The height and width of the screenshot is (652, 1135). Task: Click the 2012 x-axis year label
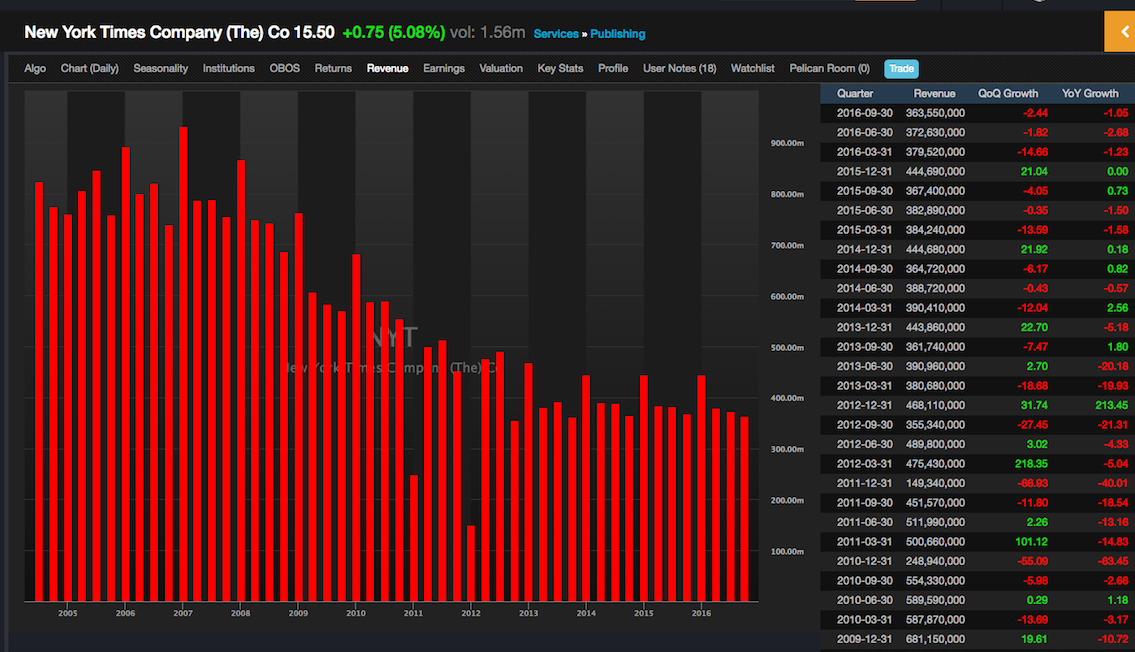[x=471, y=614]
